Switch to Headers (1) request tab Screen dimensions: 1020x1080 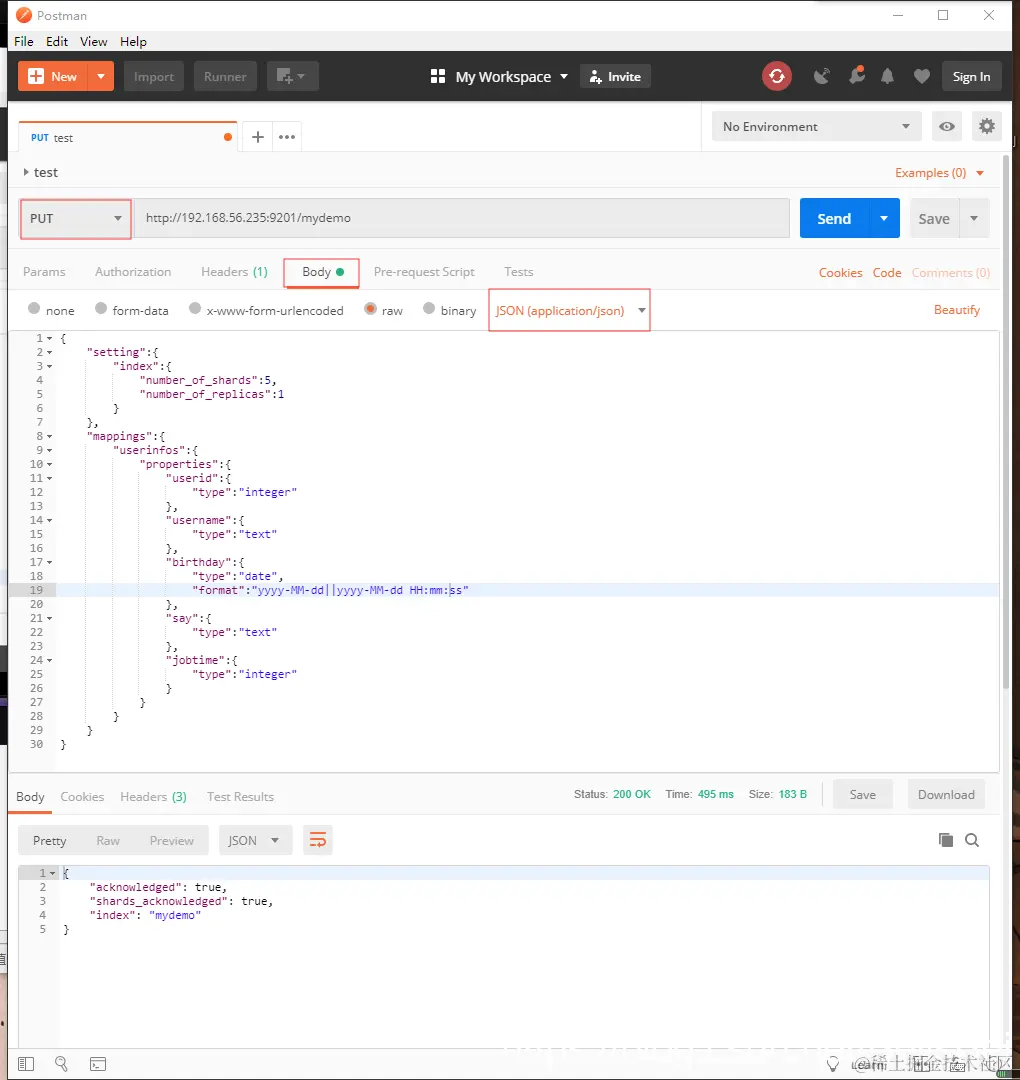pos(234,271)
